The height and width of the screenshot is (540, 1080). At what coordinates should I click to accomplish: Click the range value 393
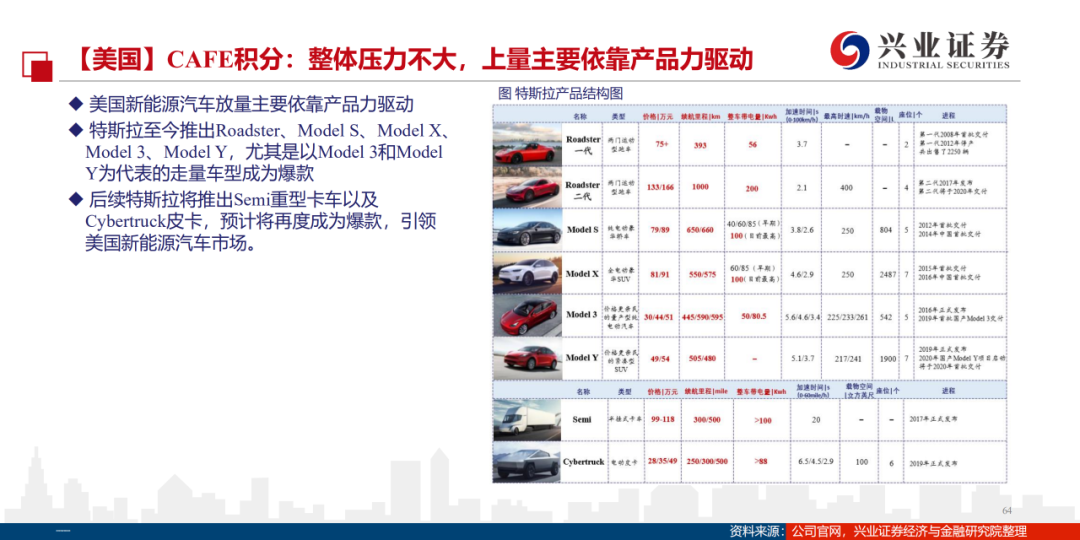click(x=700, y=145)
